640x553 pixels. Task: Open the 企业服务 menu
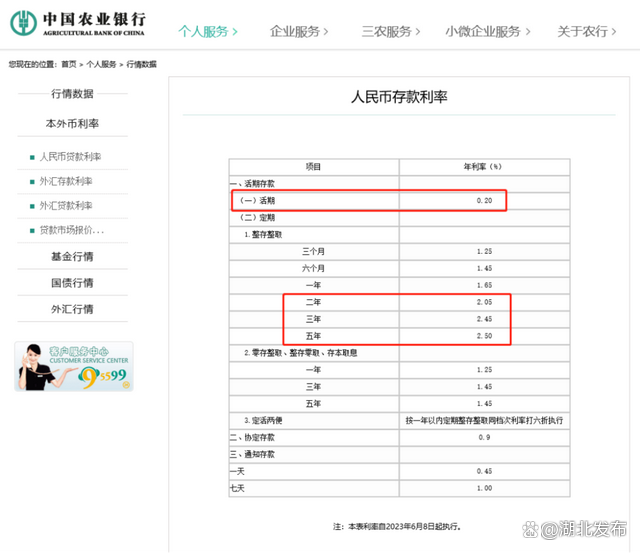pyautogui.click(x=299, y=31)
